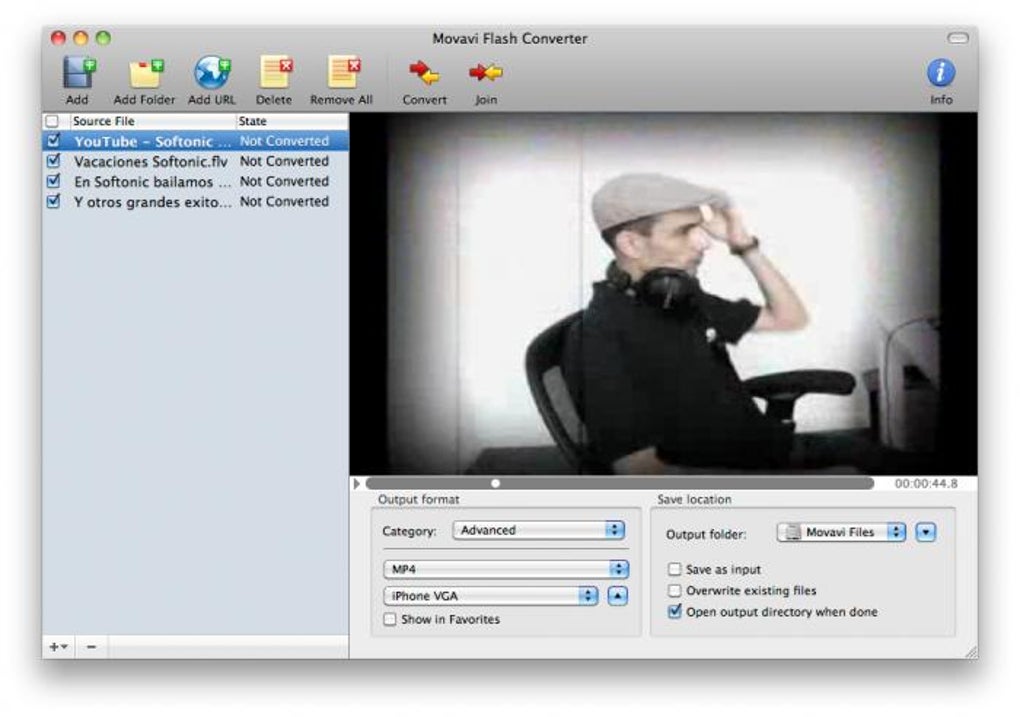The image size is (1020, 717).
Task: Select the En Softonic bailamos row
Action: point(195,181)
